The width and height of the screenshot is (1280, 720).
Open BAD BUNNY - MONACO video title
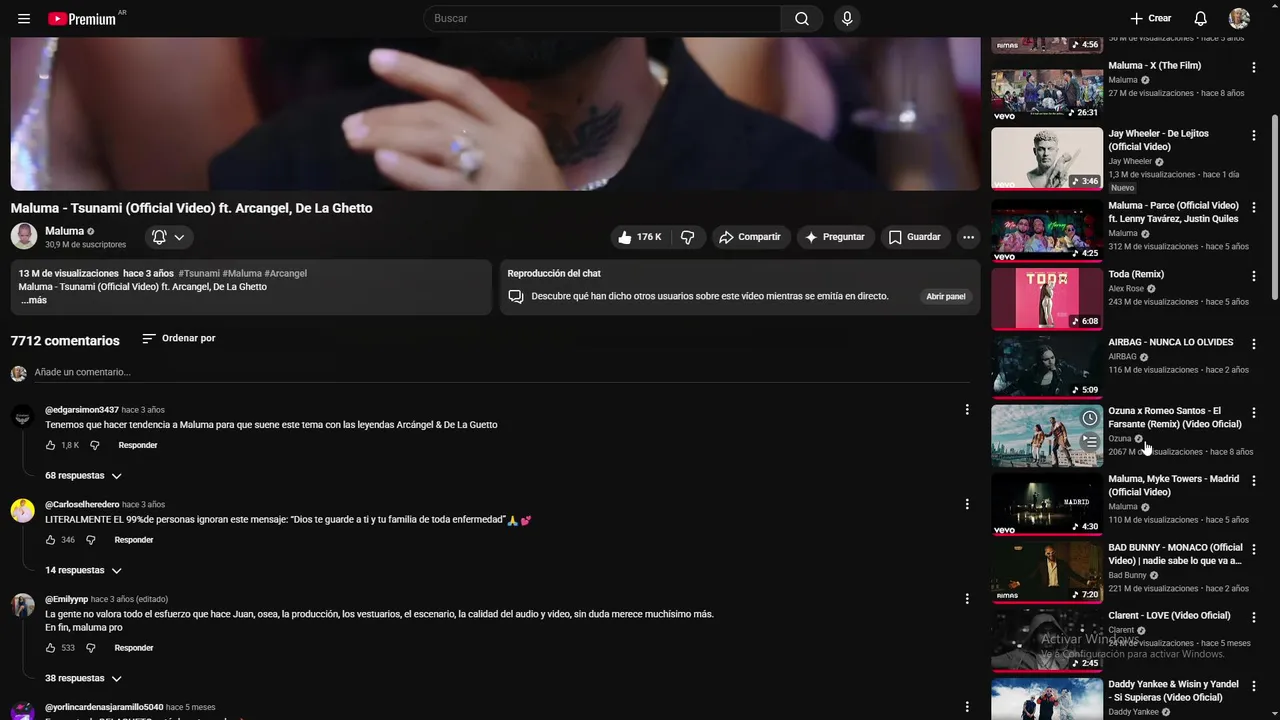1175,554
